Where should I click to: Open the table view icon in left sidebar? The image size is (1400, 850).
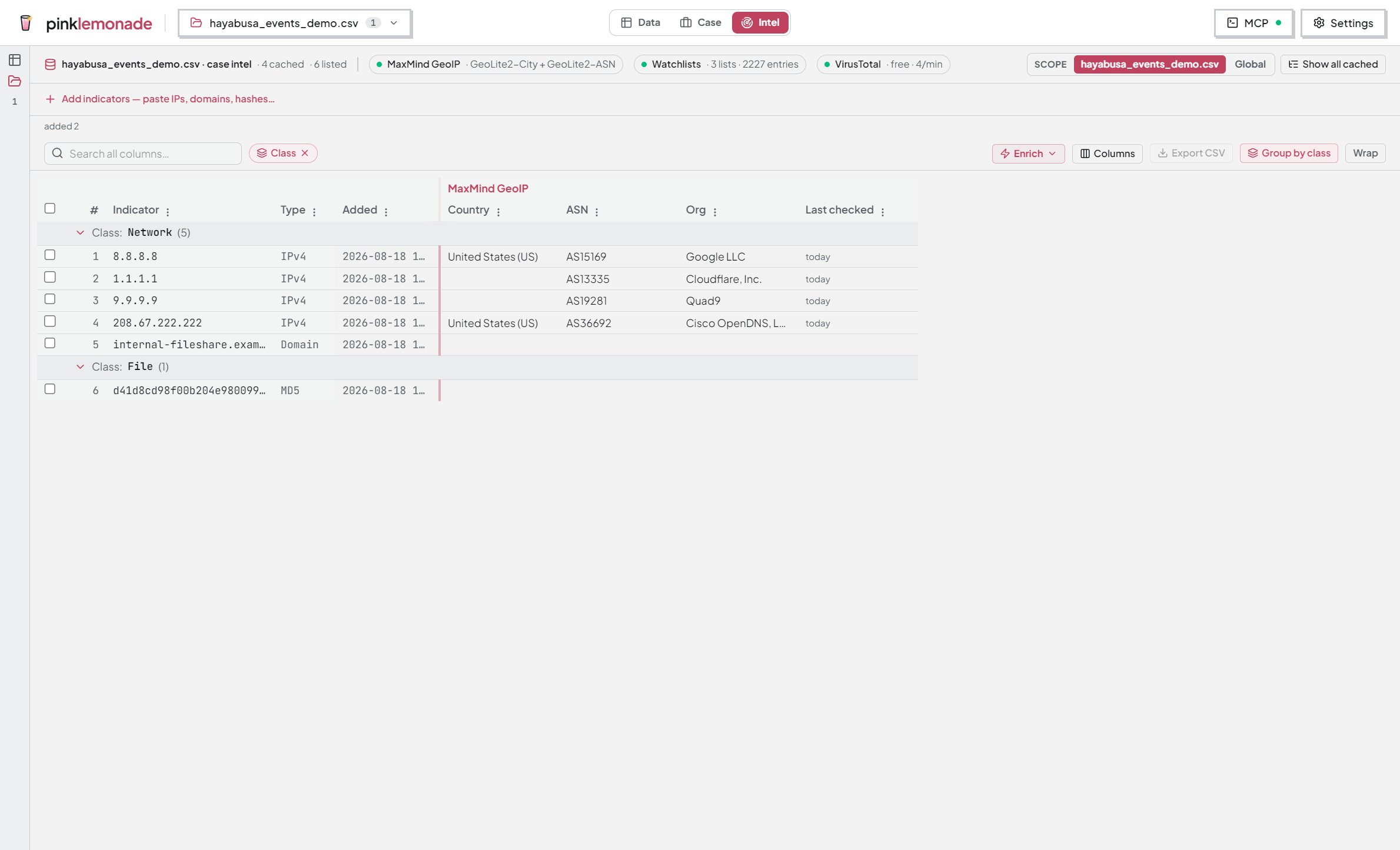pyautogui.click(x=15, y=60)
